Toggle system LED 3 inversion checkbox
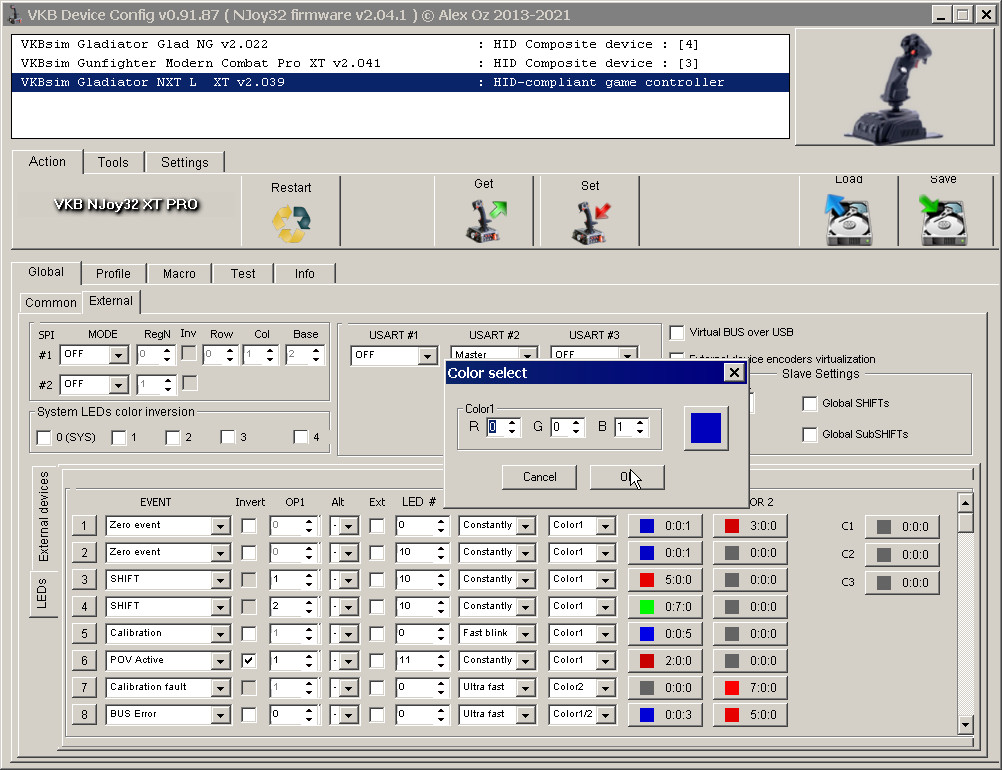This screenshot has height=770, width=1002. (x=227, y=437)
